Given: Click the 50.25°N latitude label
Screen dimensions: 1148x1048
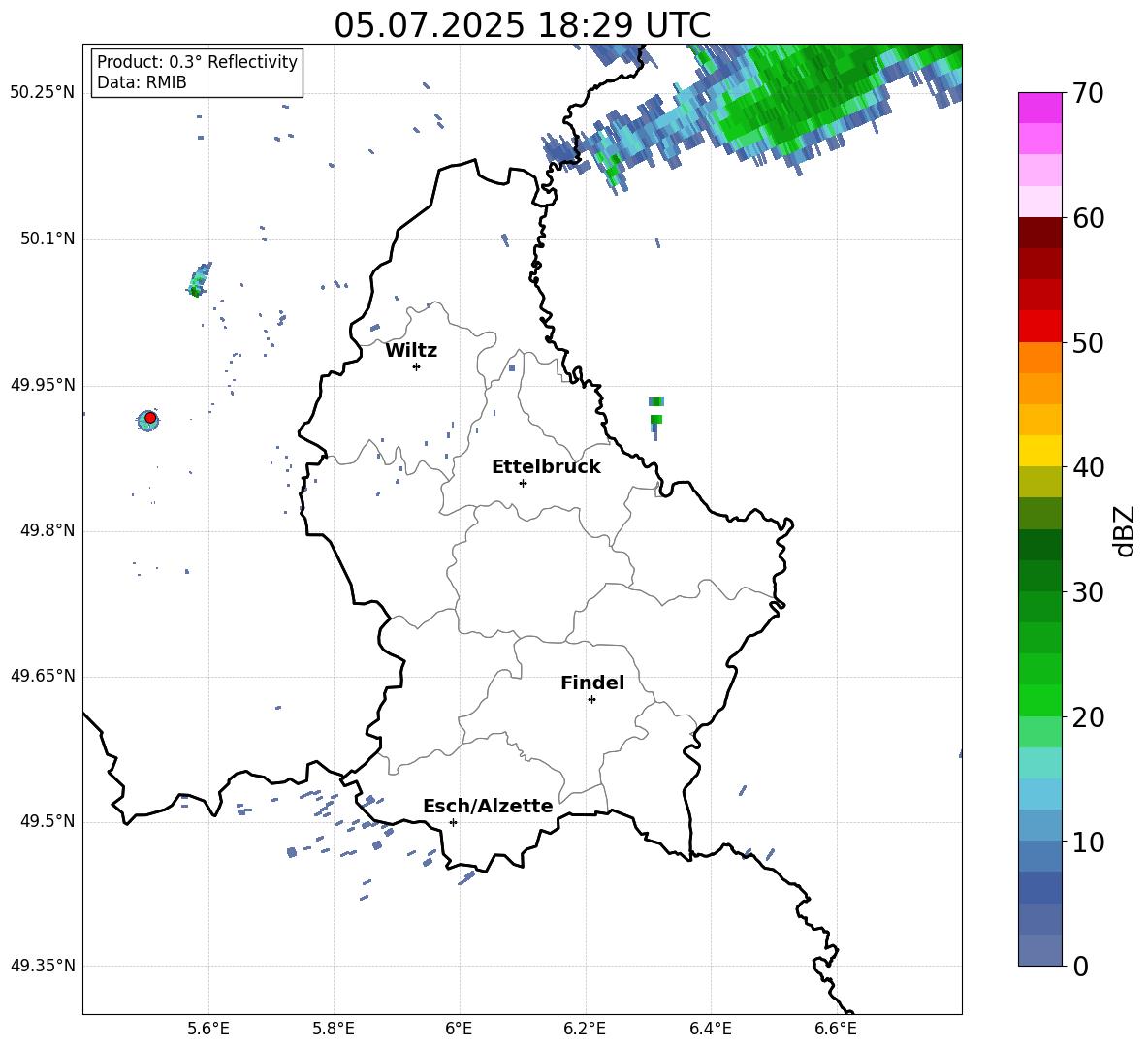Looking at the screenshot, I should point(43,93).
